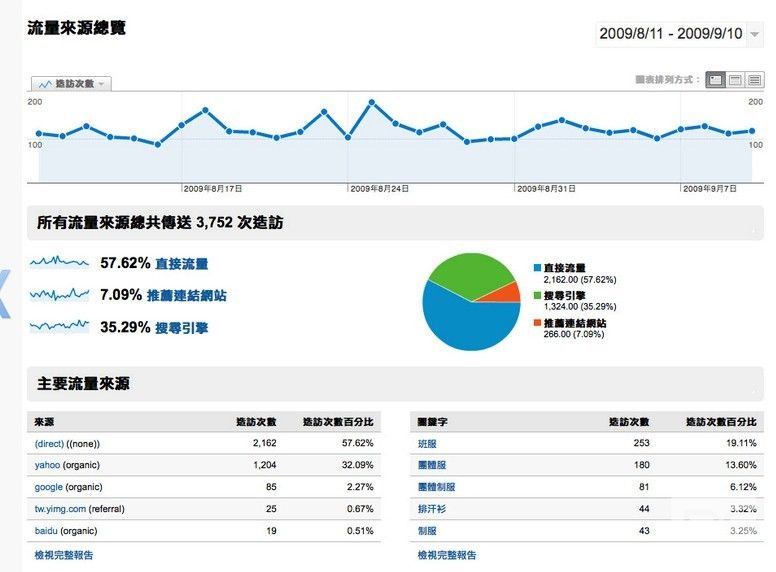Open the 直接流量 57.62% link
This screenshot has height=572, width=776.
click(x=181, y=264)
